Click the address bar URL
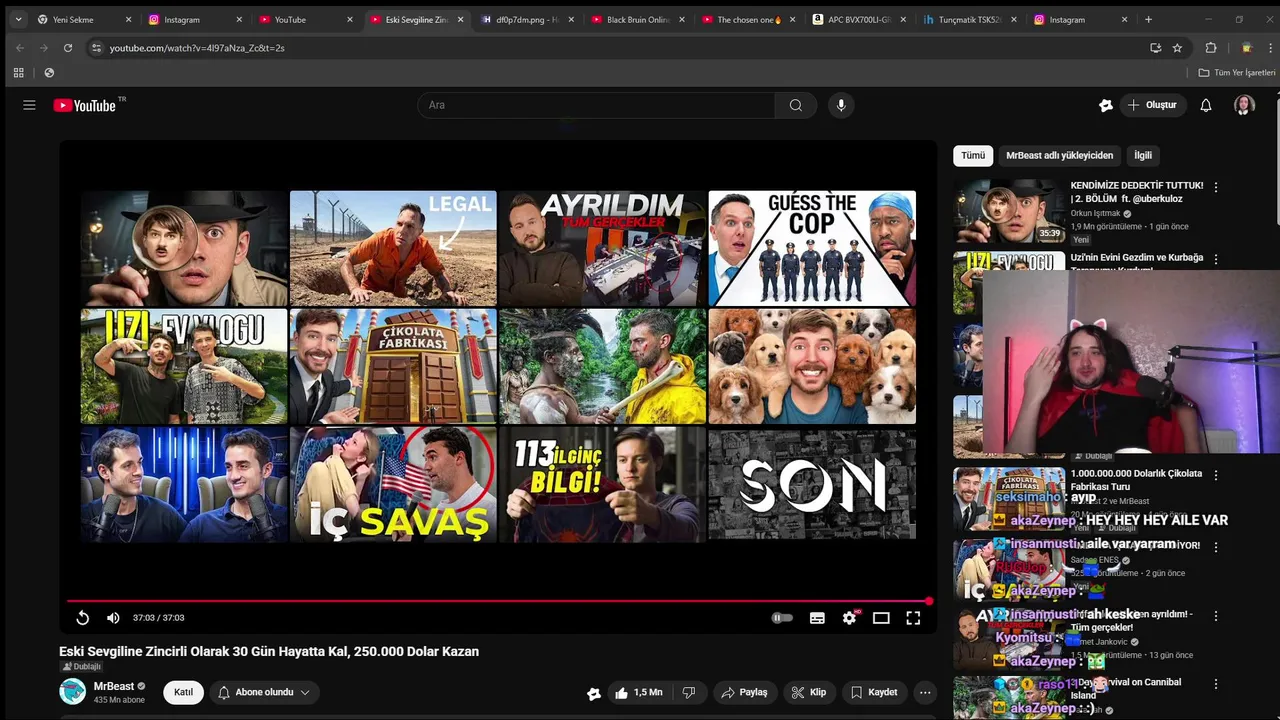1280x720 pixels. click(197, 48)
